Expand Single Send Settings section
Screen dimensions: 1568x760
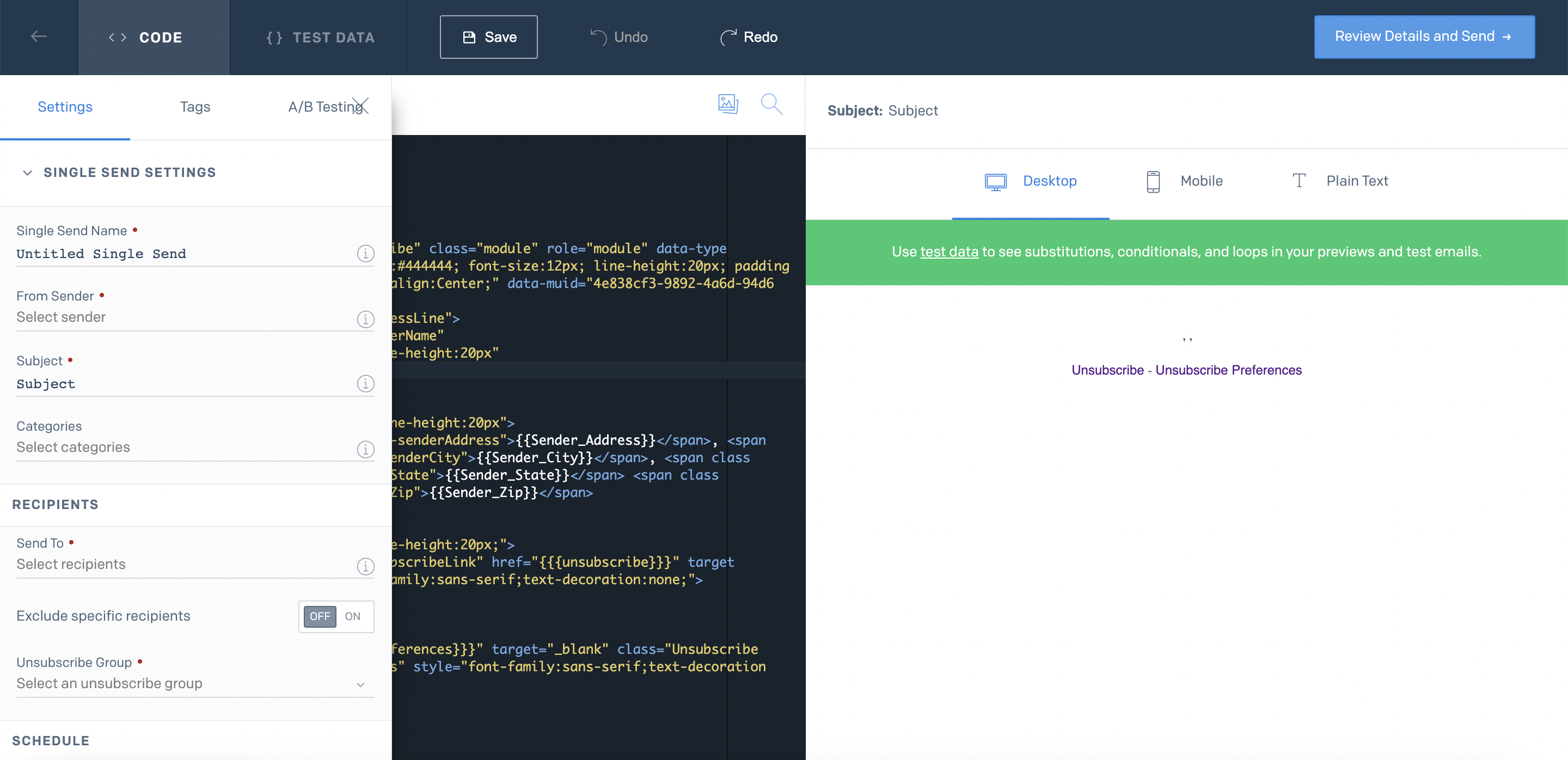27,172
